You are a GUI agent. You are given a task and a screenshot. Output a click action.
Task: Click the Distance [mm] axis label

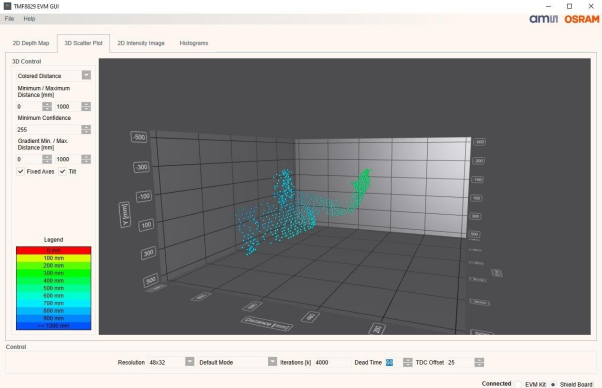click(267, 323)
